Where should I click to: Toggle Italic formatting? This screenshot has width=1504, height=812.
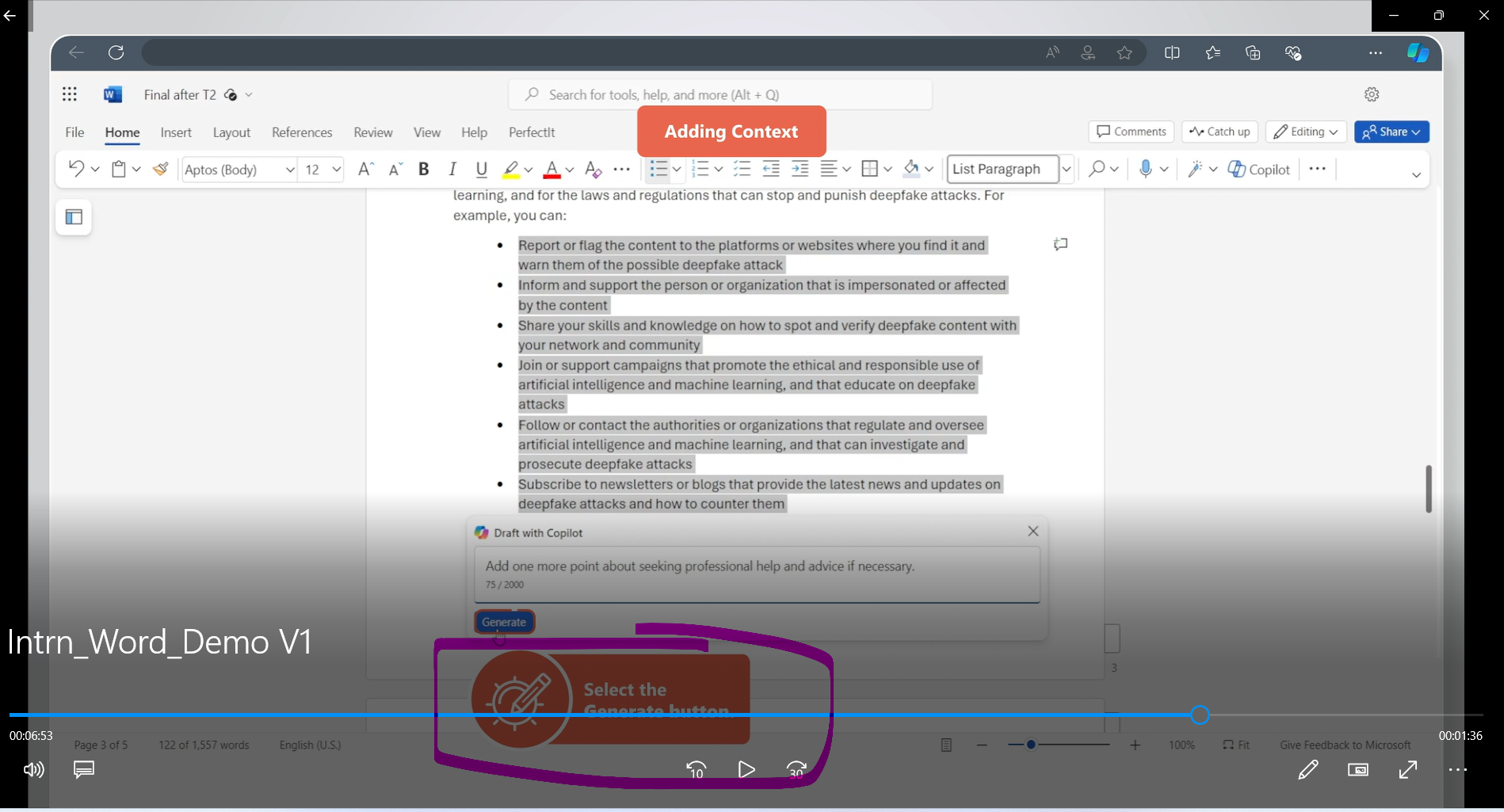click(452, 169)
